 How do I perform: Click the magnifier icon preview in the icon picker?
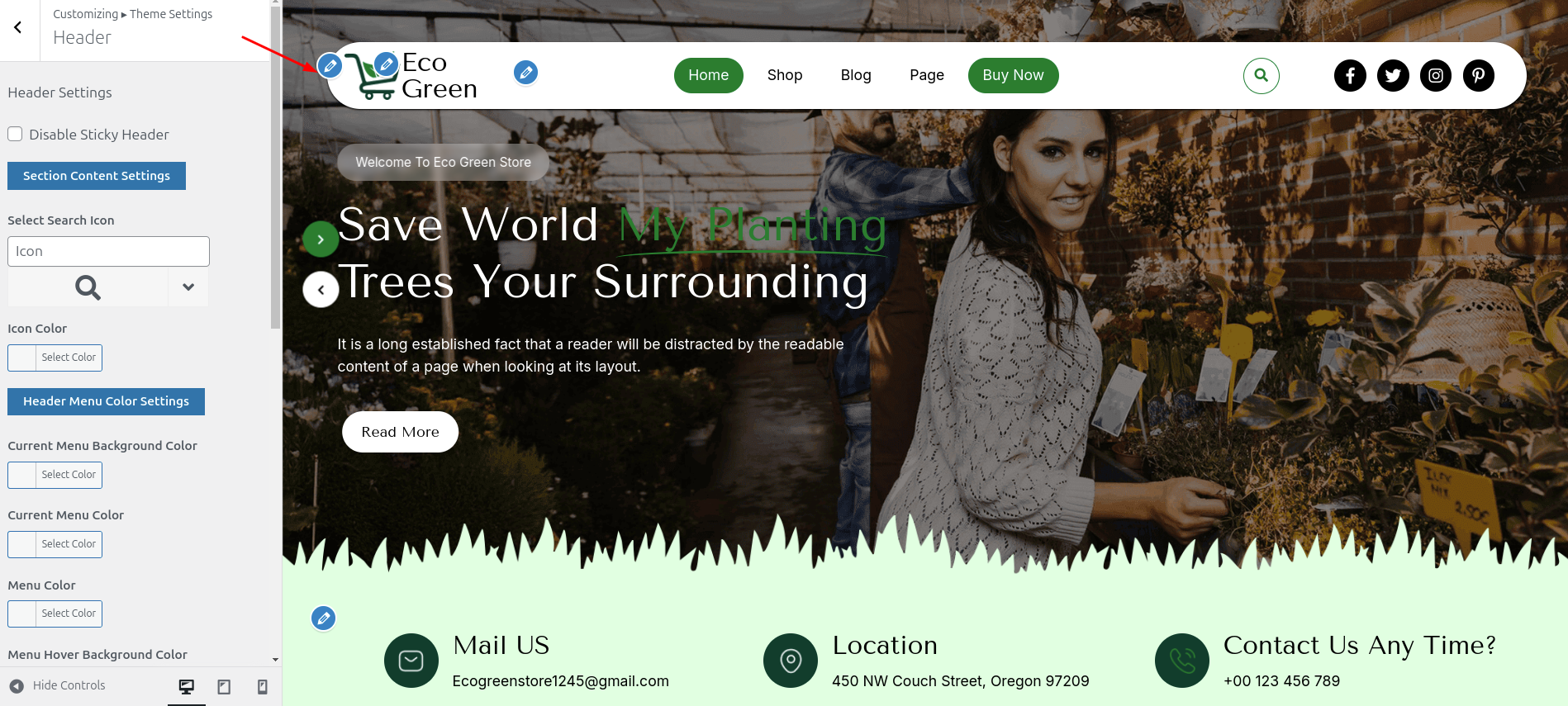click(x=88, y=287)
